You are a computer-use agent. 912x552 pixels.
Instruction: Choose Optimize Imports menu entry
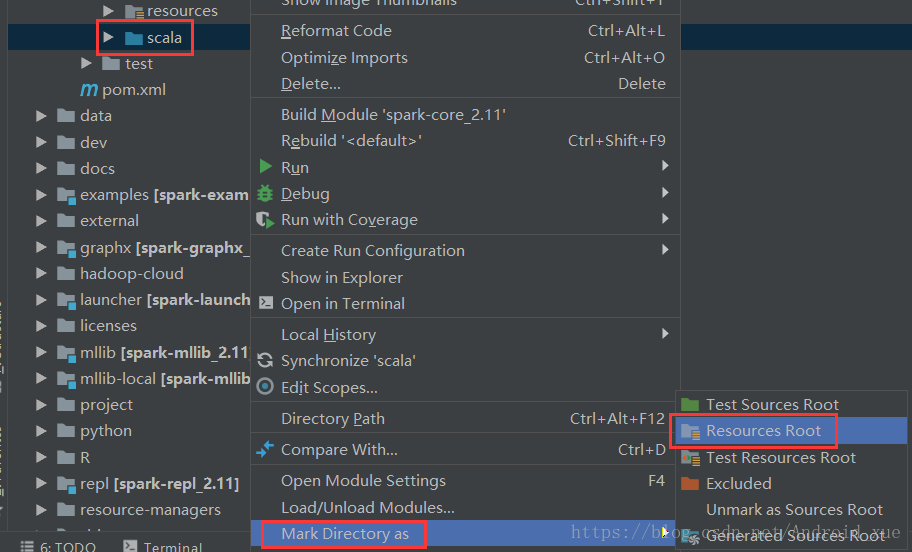pos(465,58)
